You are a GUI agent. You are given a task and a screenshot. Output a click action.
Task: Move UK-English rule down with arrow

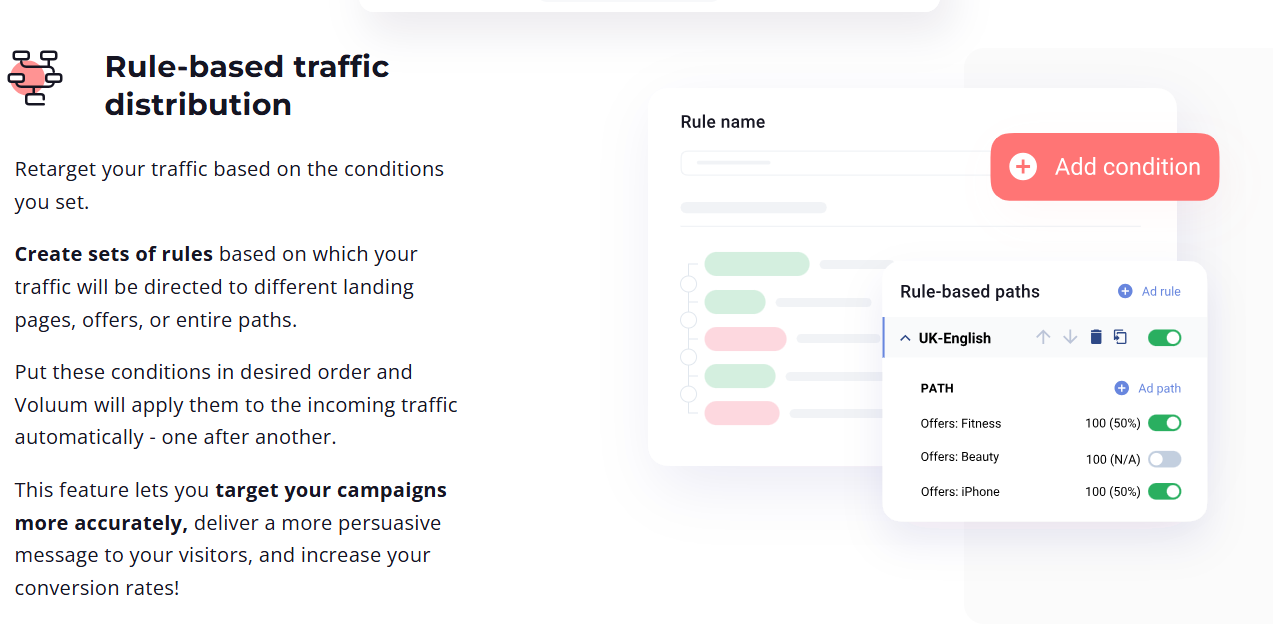(1070, 337)
